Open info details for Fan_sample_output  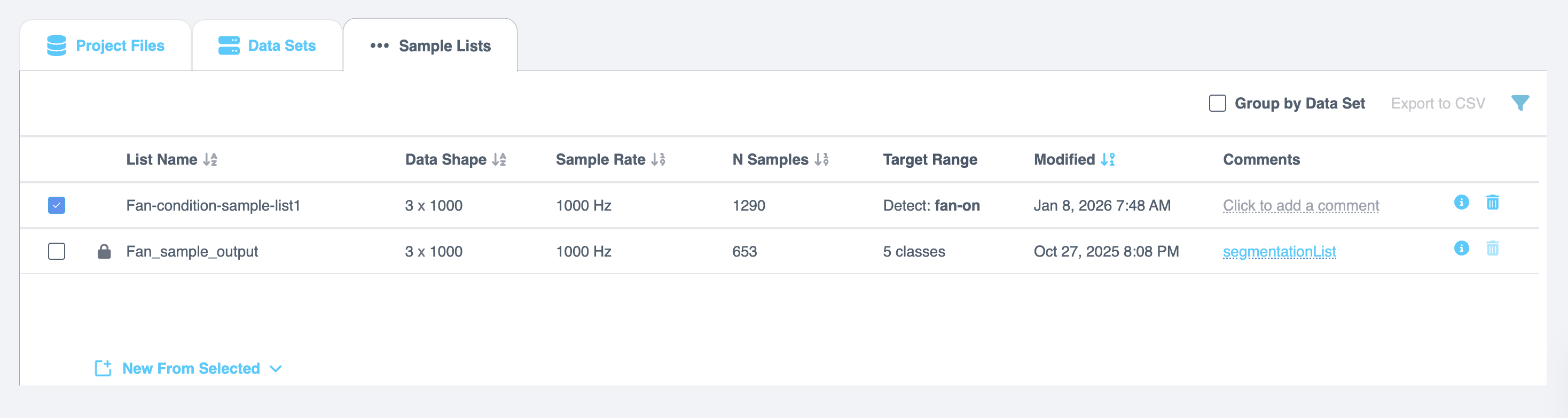pyautogui.click(x=1461, y=249)
